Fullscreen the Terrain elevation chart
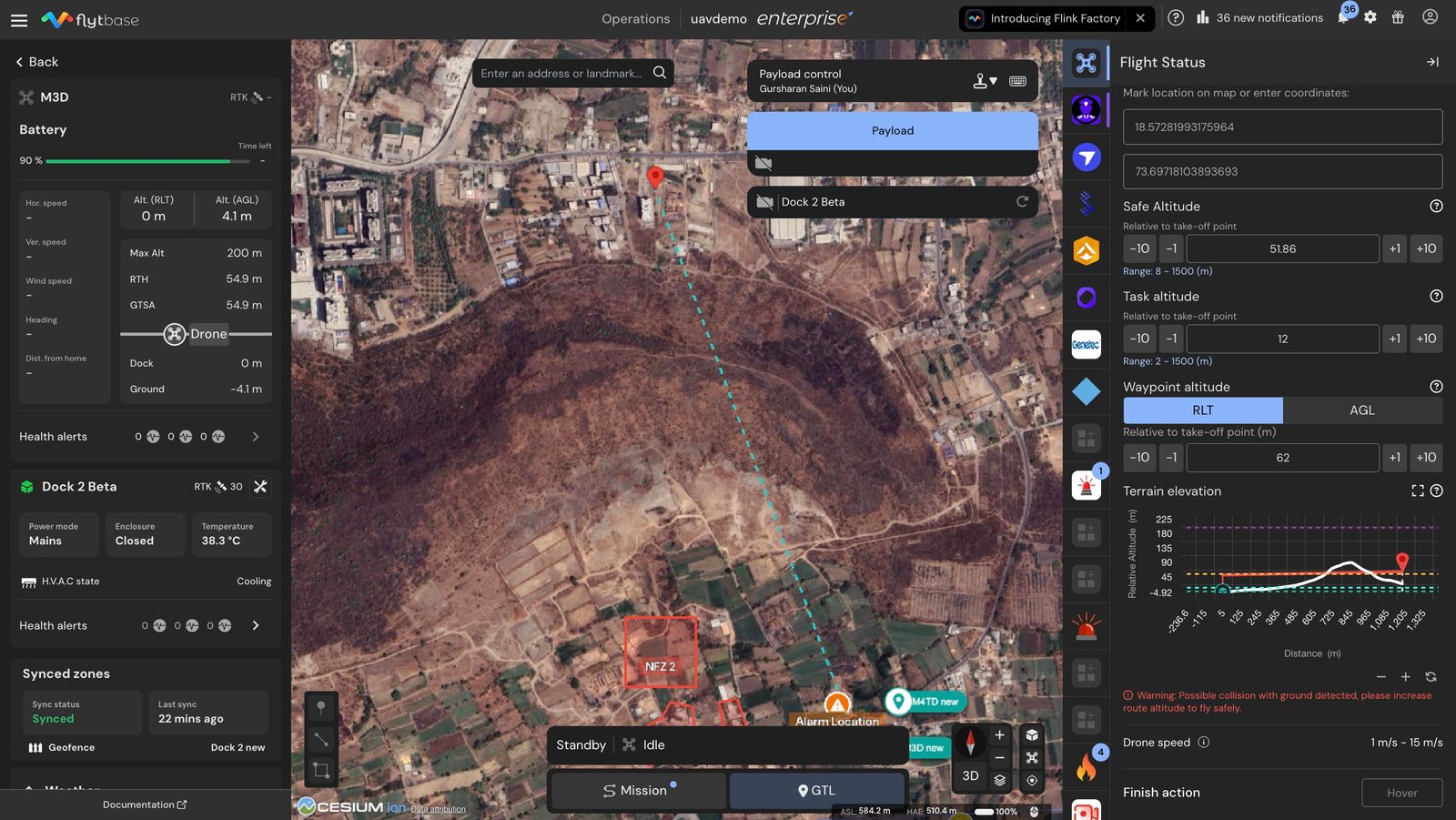Image resolution: width=1456 pixels, height=820 pixels. 1417,491
